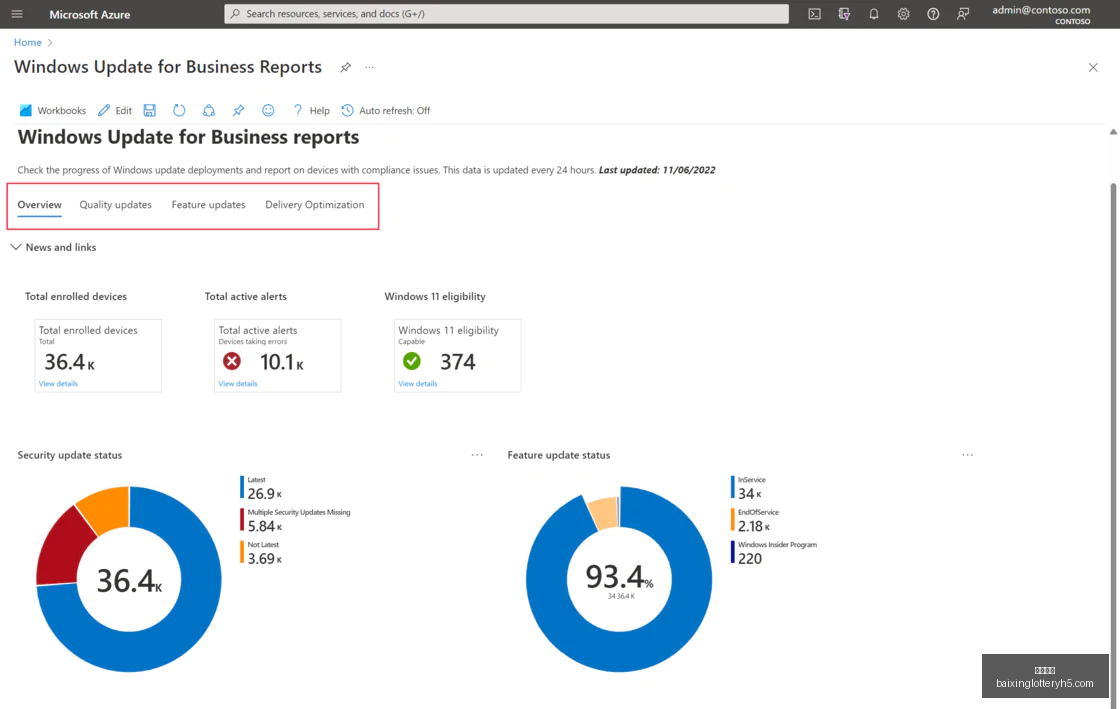Open the directories and subscriptions filter icon

coord(844,14)
